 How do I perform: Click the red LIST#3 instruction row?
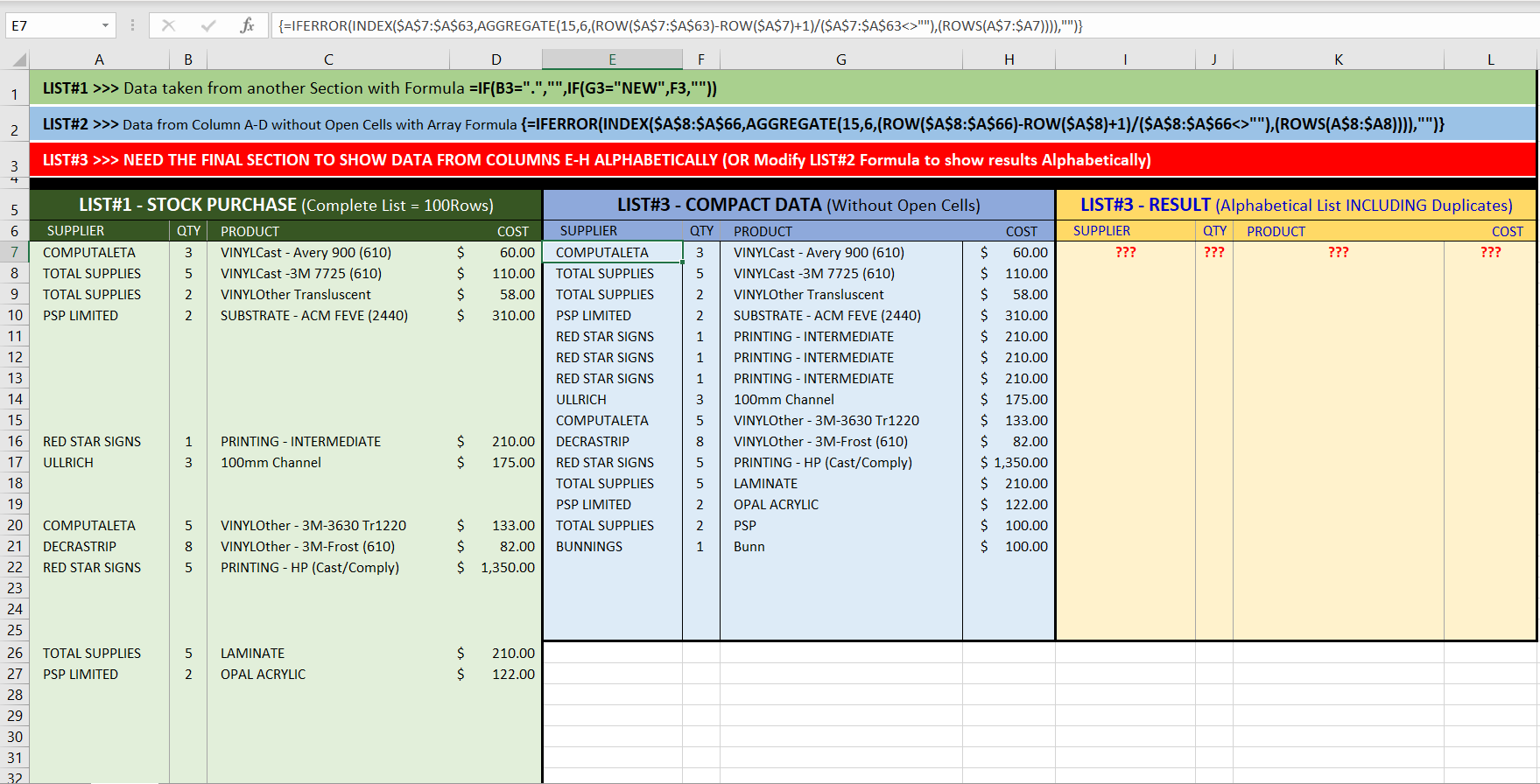[x=783, y=159]
